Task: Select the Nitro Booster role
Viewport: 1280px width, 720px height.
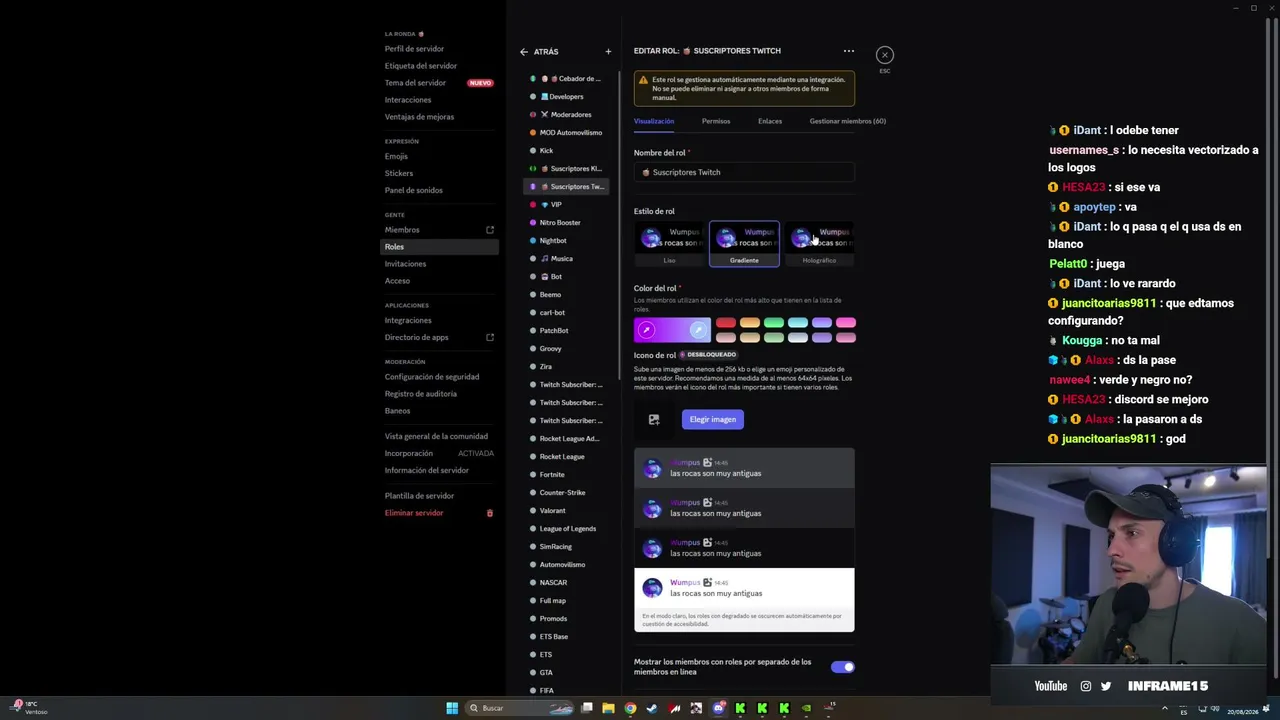Action: tap(567, 223)
